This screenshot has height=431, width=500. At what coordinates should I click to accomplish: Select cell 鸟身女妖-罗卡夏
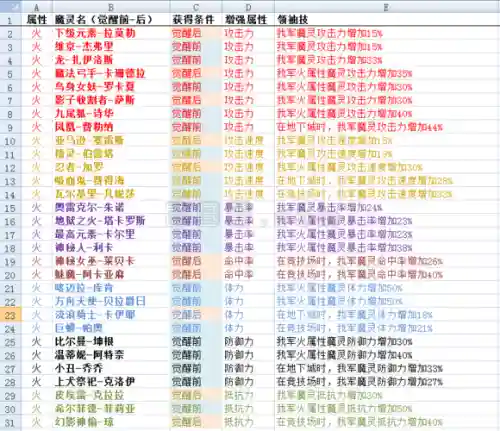click(111, 87)
